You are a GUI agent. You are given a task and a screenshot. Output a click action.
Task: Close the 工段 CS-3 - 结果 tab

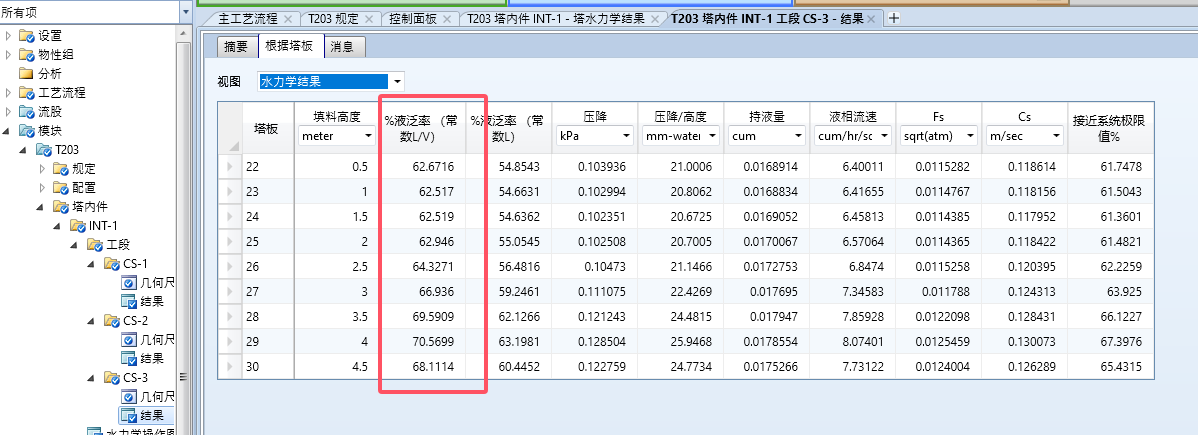point(871,19)
